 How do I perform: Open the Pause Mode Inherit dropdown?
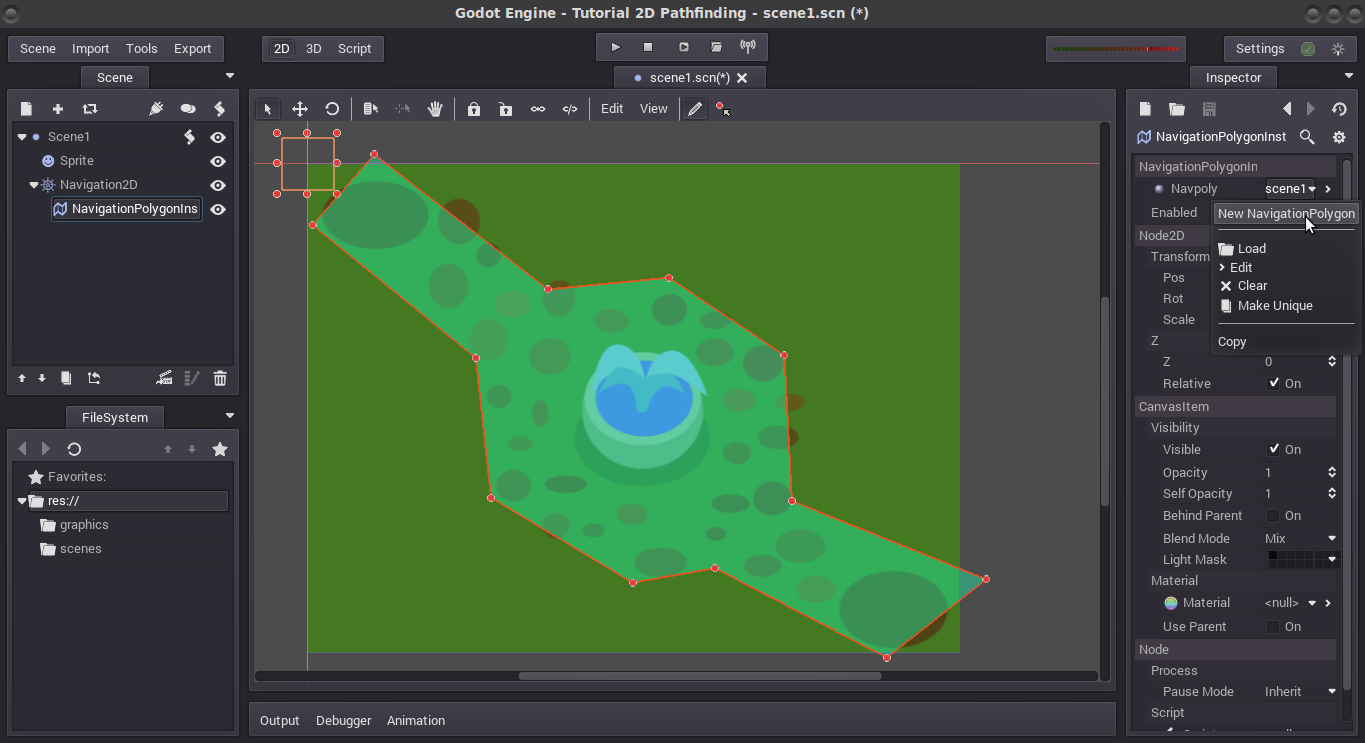1300,691
